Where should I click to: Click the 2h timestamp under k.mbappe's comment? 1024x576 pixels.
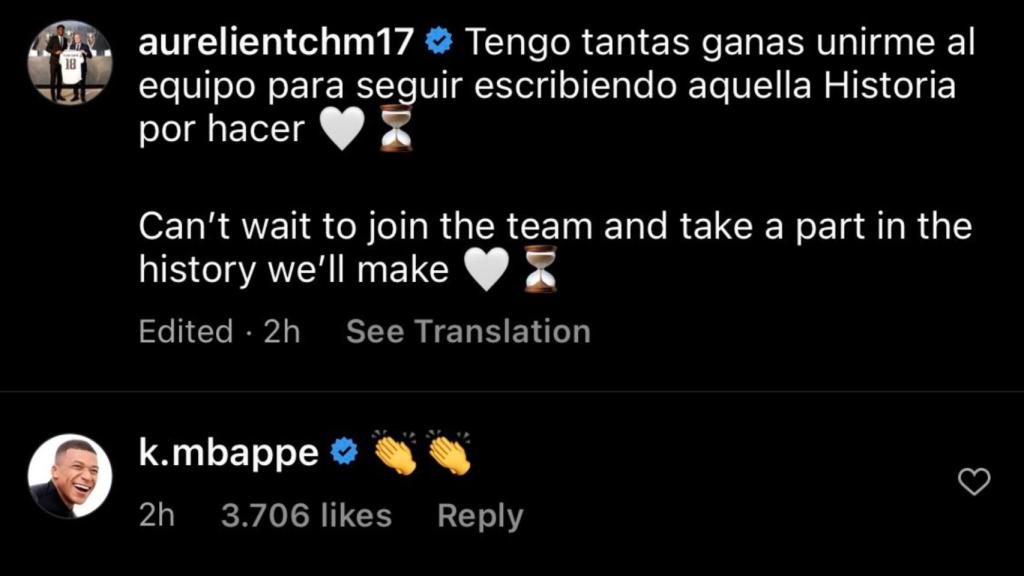click(157, 515)
